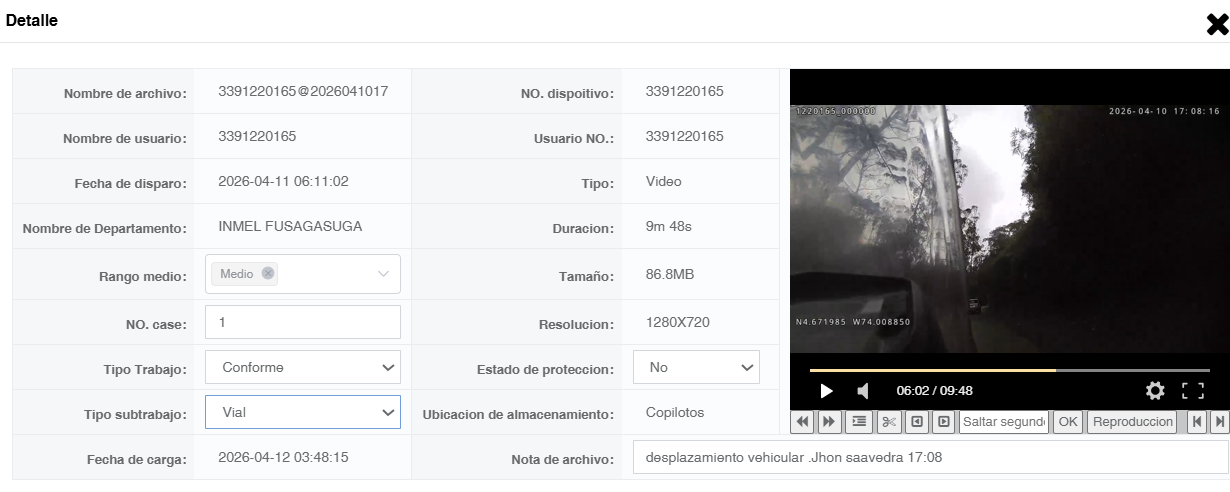
Task: Select the Usuario NO. value
Action: [685, 136]
